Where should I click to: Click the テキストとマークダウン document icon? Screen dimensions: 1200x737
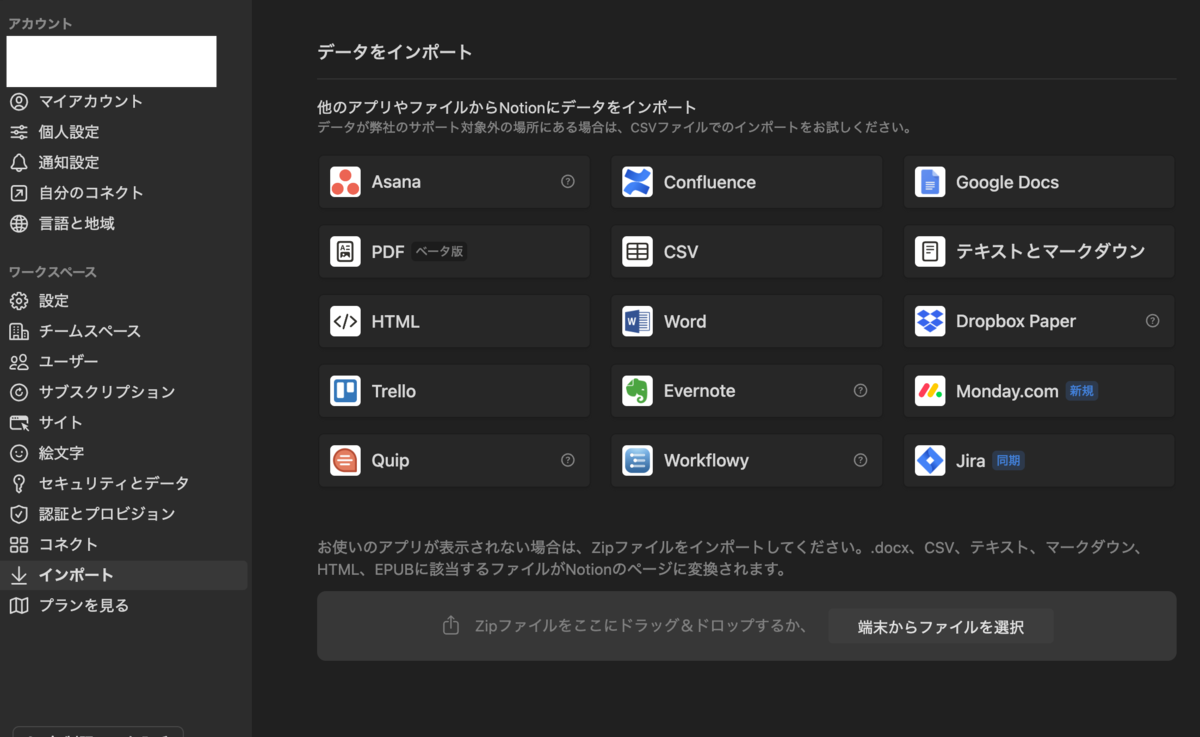pos(930,252)
